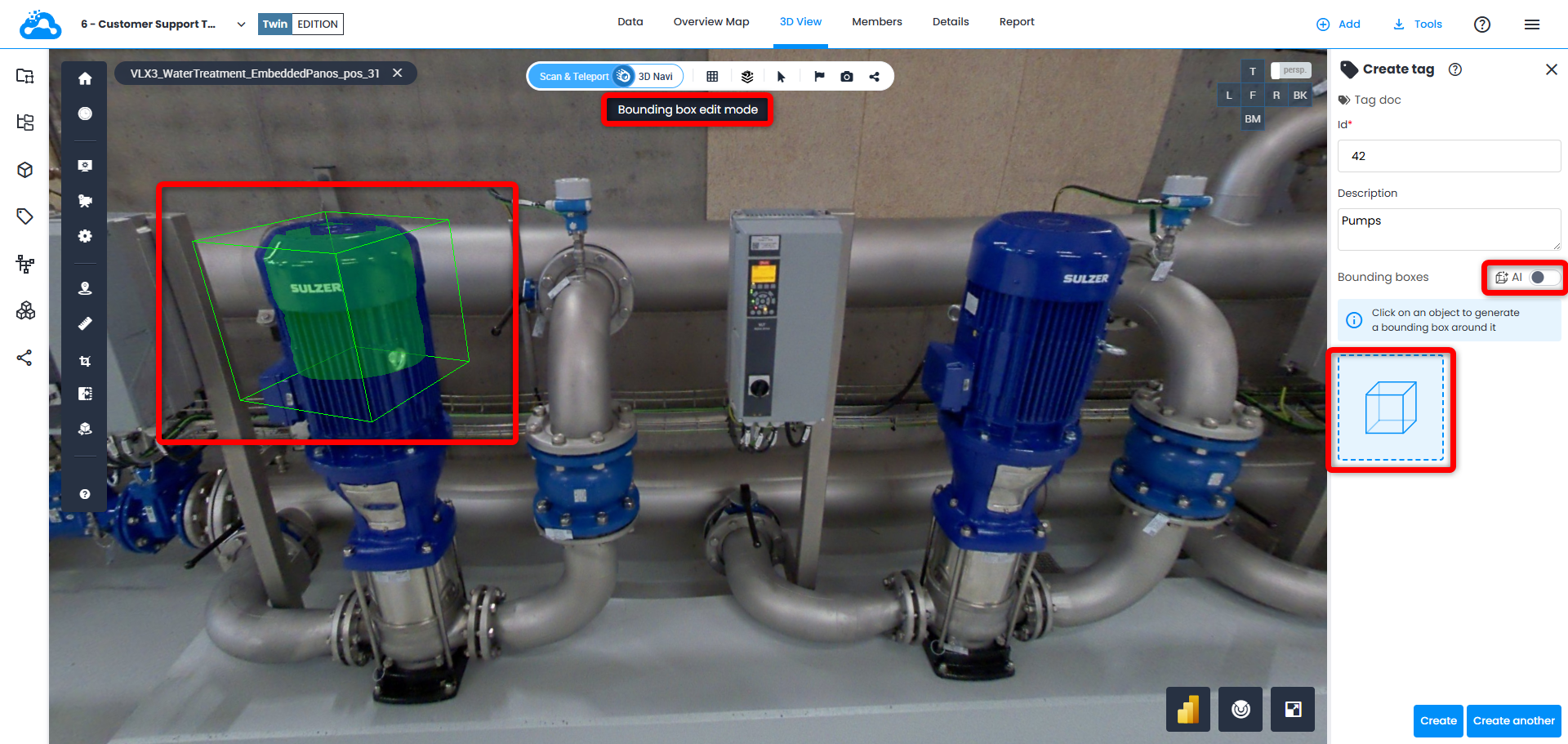Switch to Scan & Teleport mode
The width and height of the screenshot is (1568, 744).
click(x=574, y=77)
